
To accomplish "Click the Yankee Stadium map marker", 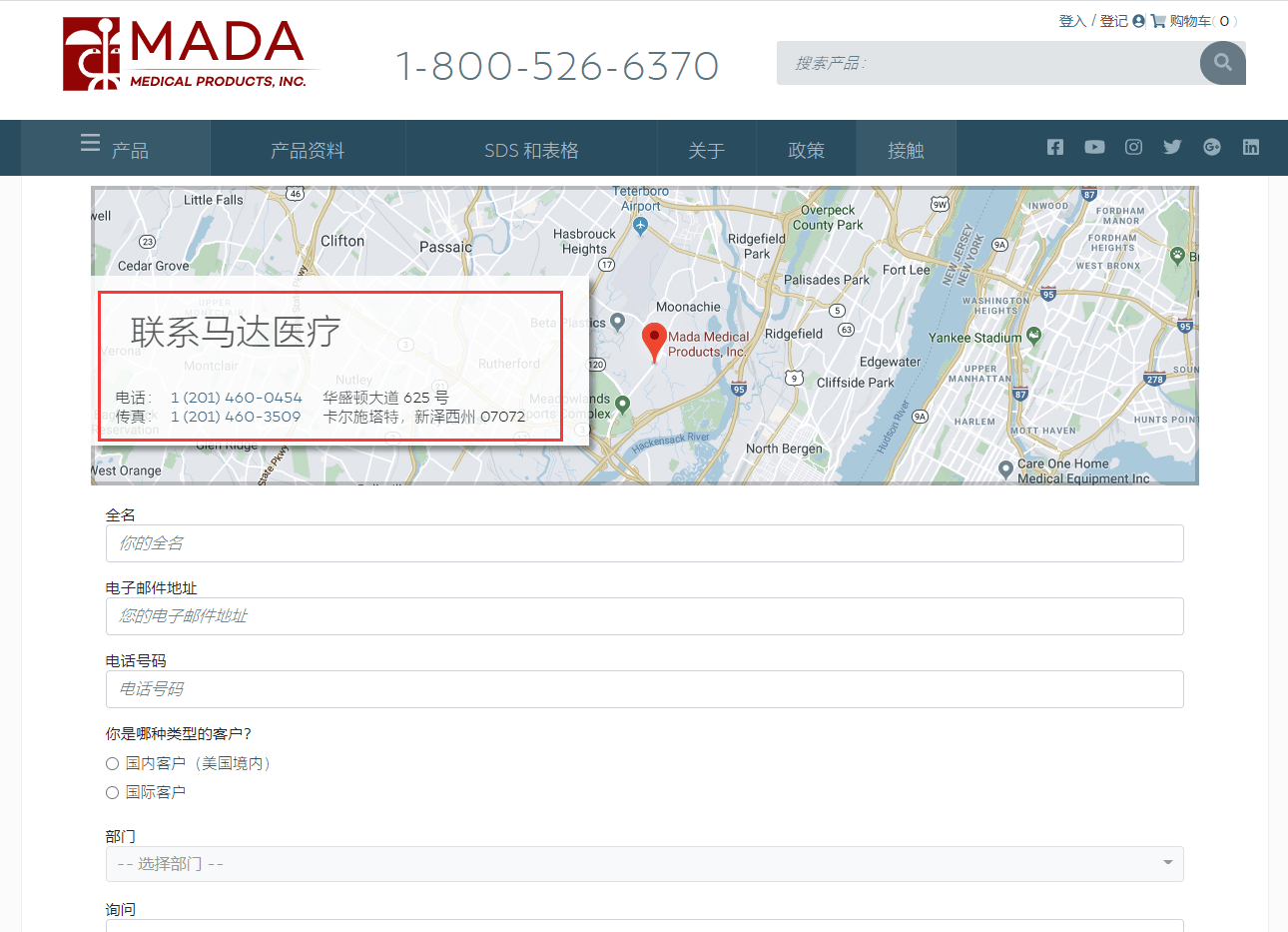I will 1033,336.
